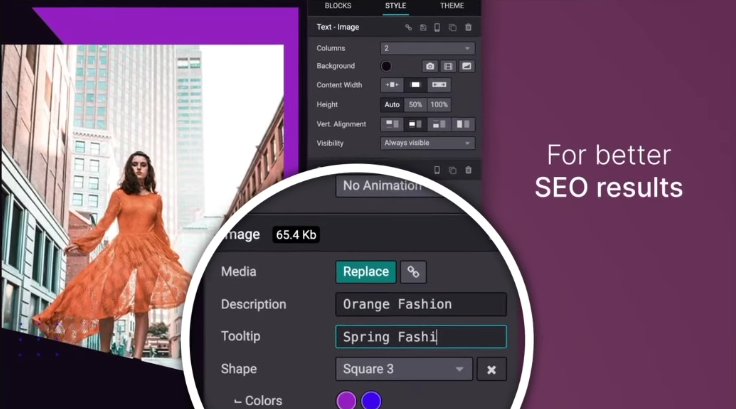Click trash icon in the second section header
The width and height of the screenshot is (736, 409).
[x=468, y=170]
